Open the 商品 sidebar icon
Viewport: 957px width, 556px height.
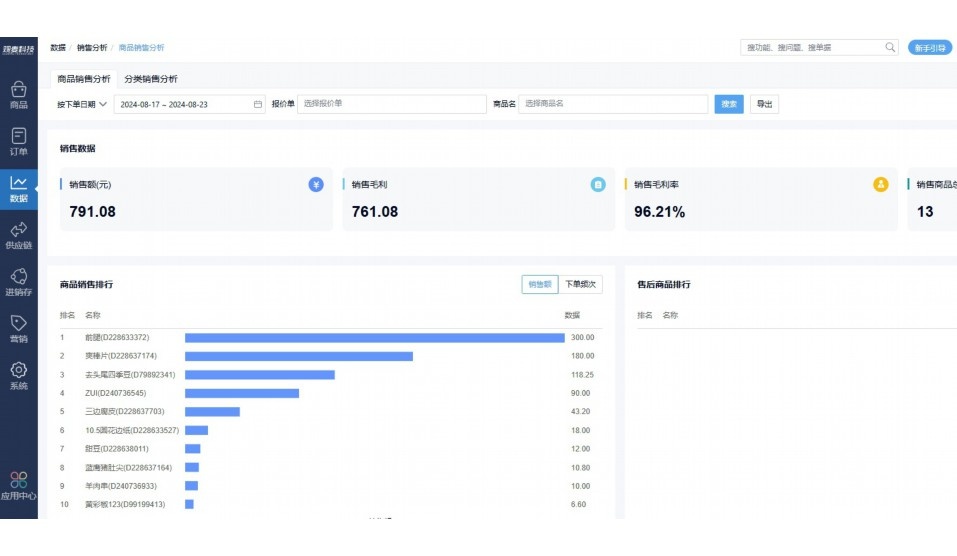coord(18,95)
